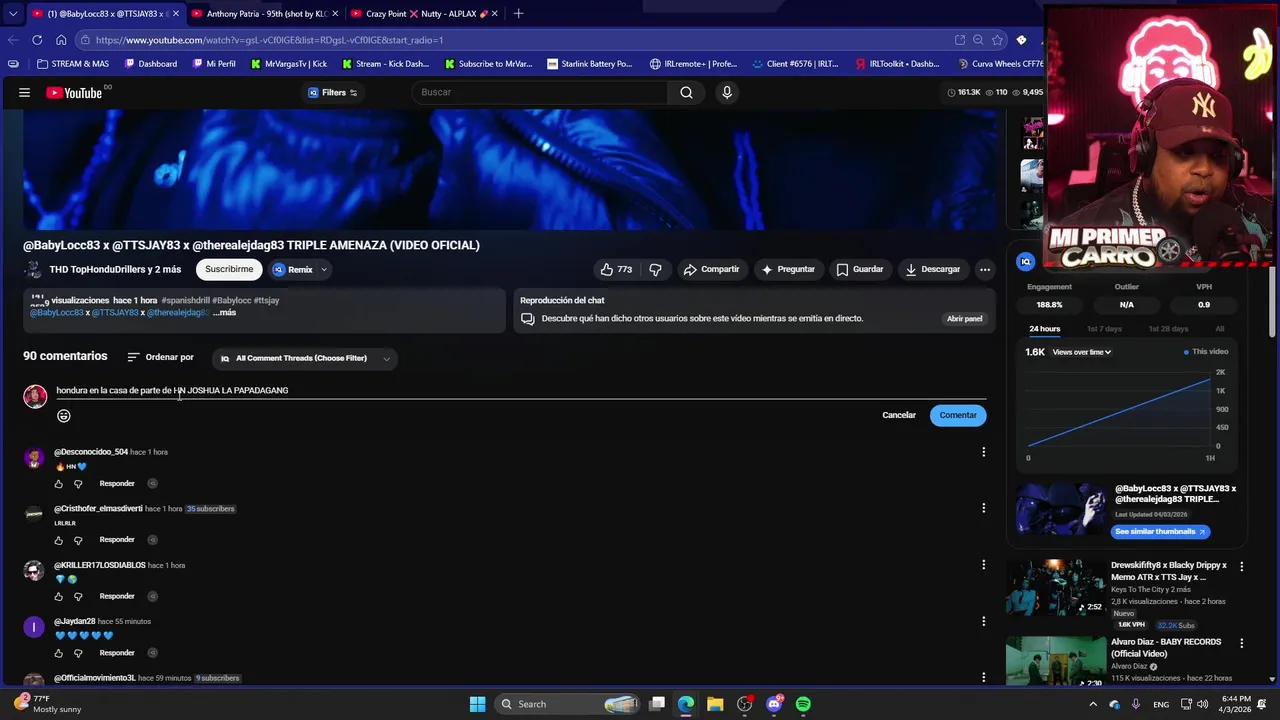1280x720 pixels.
Task: Open the Remix dropdown chevron
Action: 324,269
